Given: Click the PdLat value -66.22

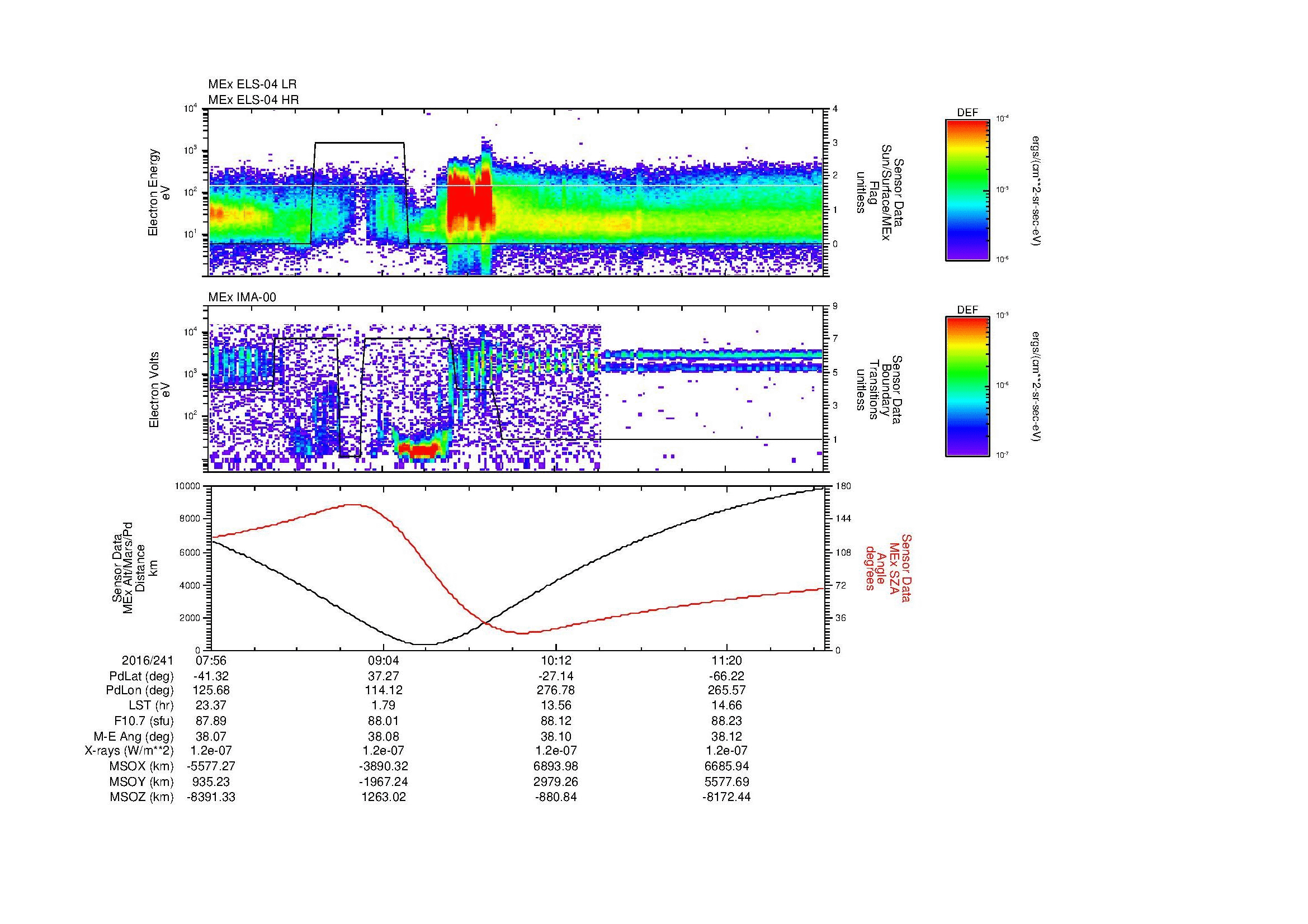Looking at the screenshot, I should coord(727,676).
